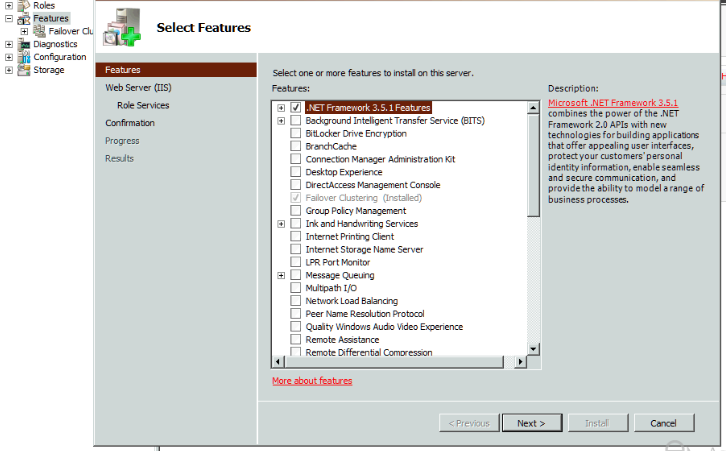Select Features label in console tree

(x=51, y=19)
